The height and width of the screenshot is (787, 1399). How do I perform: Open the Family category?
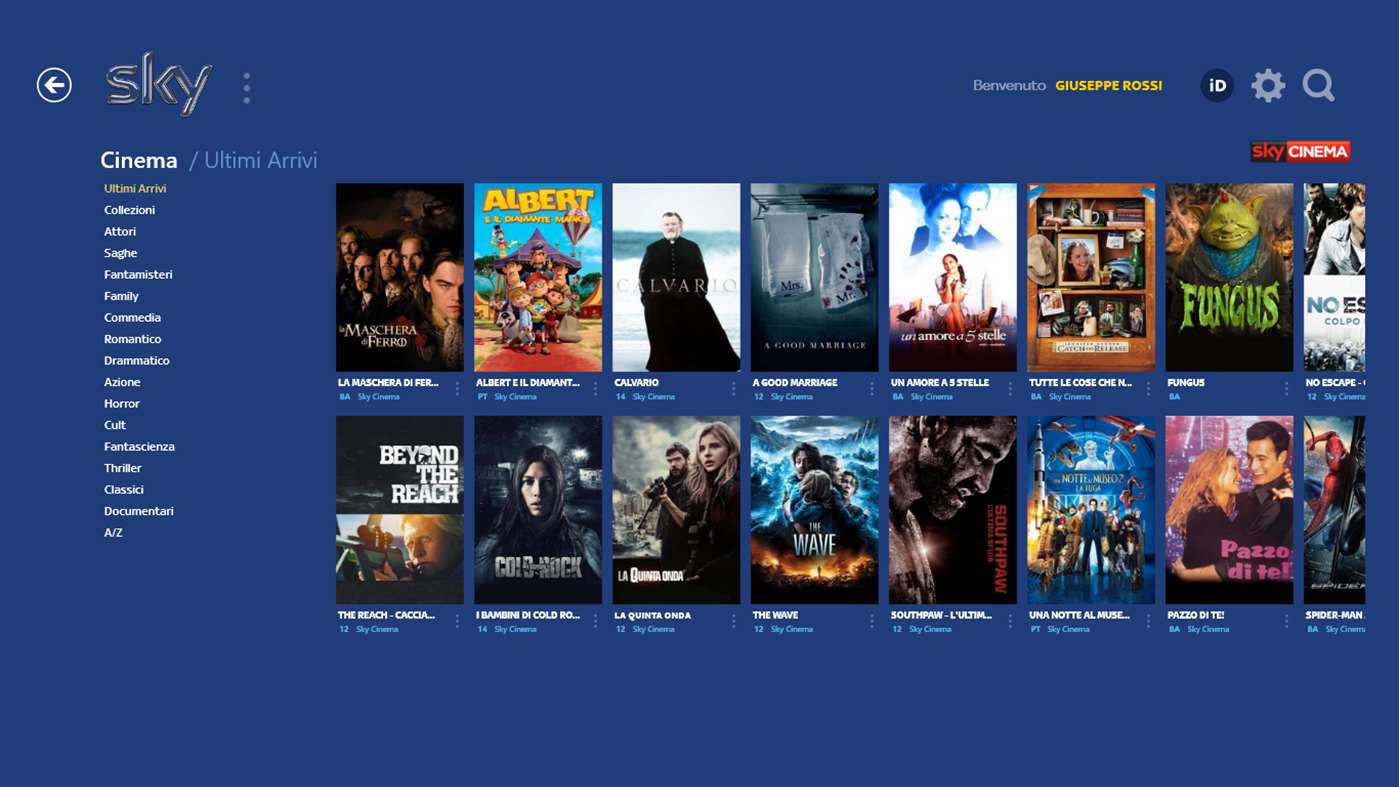[x=121, y=296]
